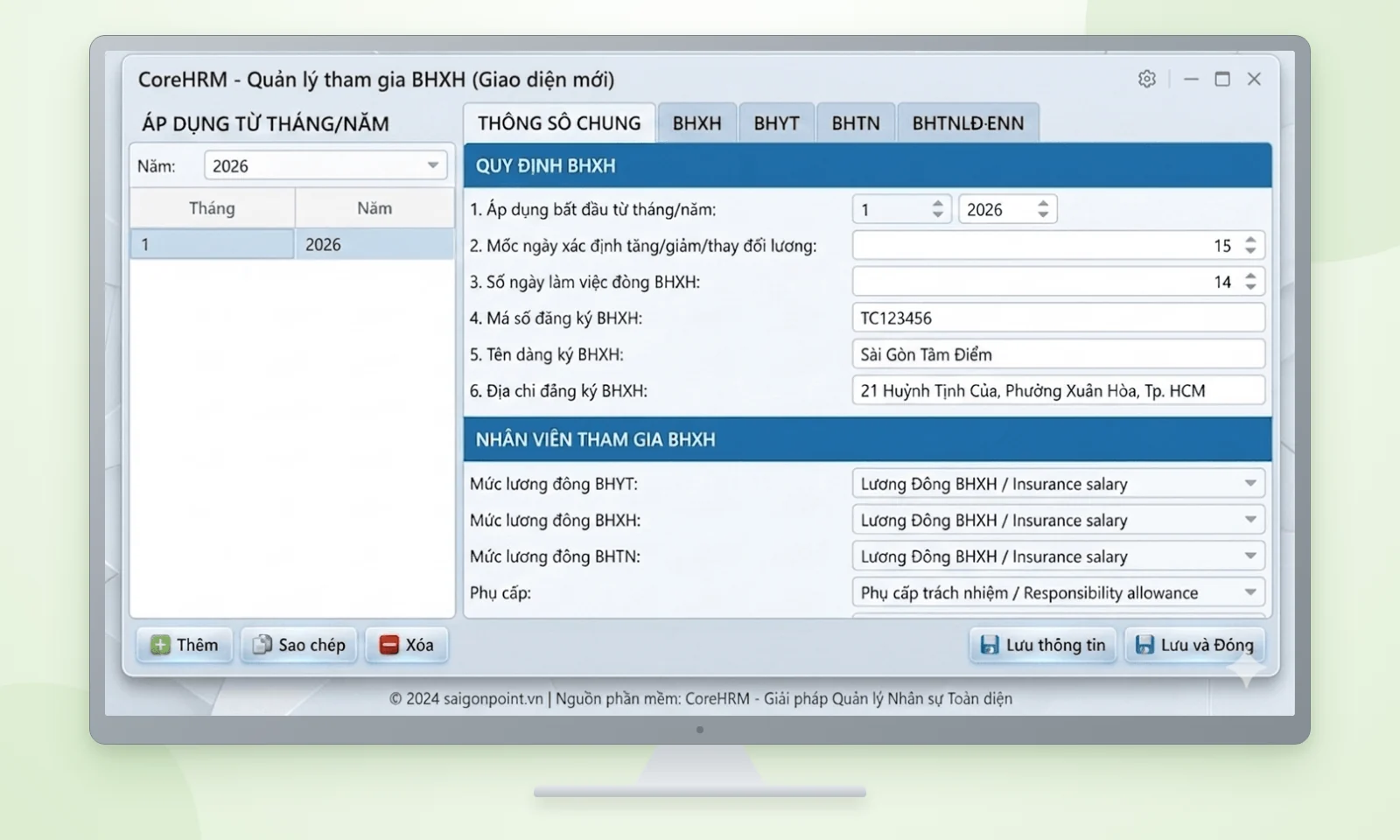Click the Sao chép button
The height and width of the screenshot is (840, 1400).
(x=299, y=645)
